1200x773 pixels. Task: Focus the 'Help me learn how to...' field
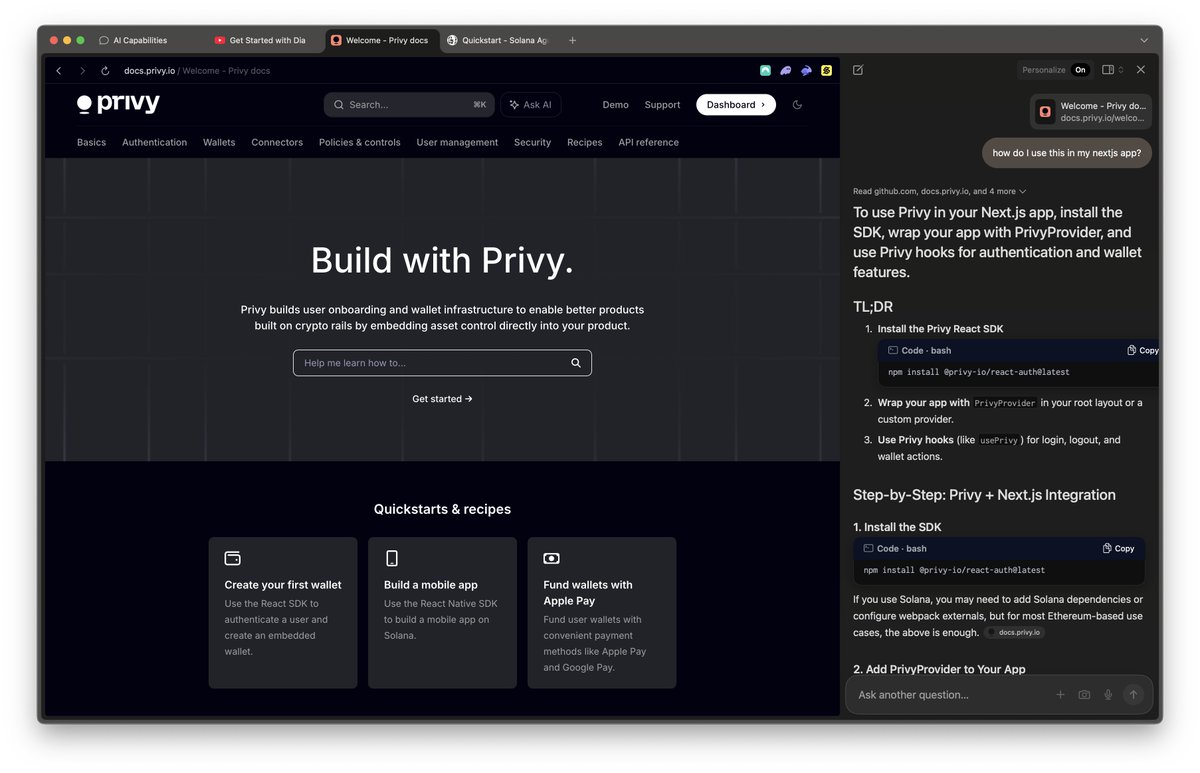442,363
